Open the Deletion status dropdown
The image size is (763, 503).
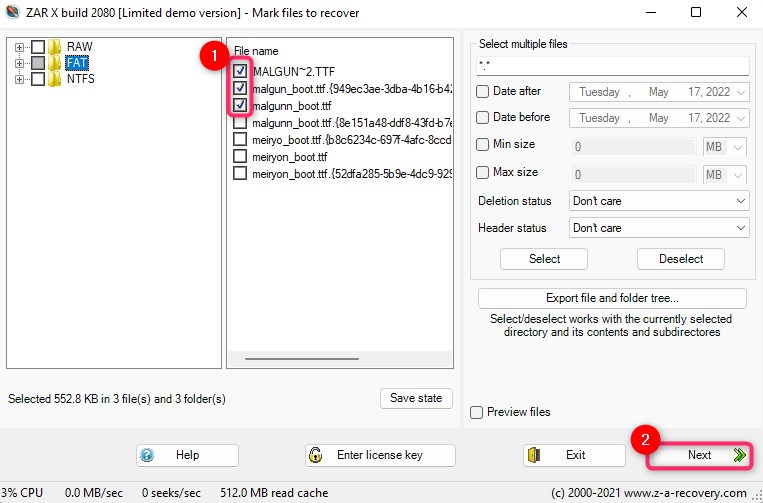659,201
